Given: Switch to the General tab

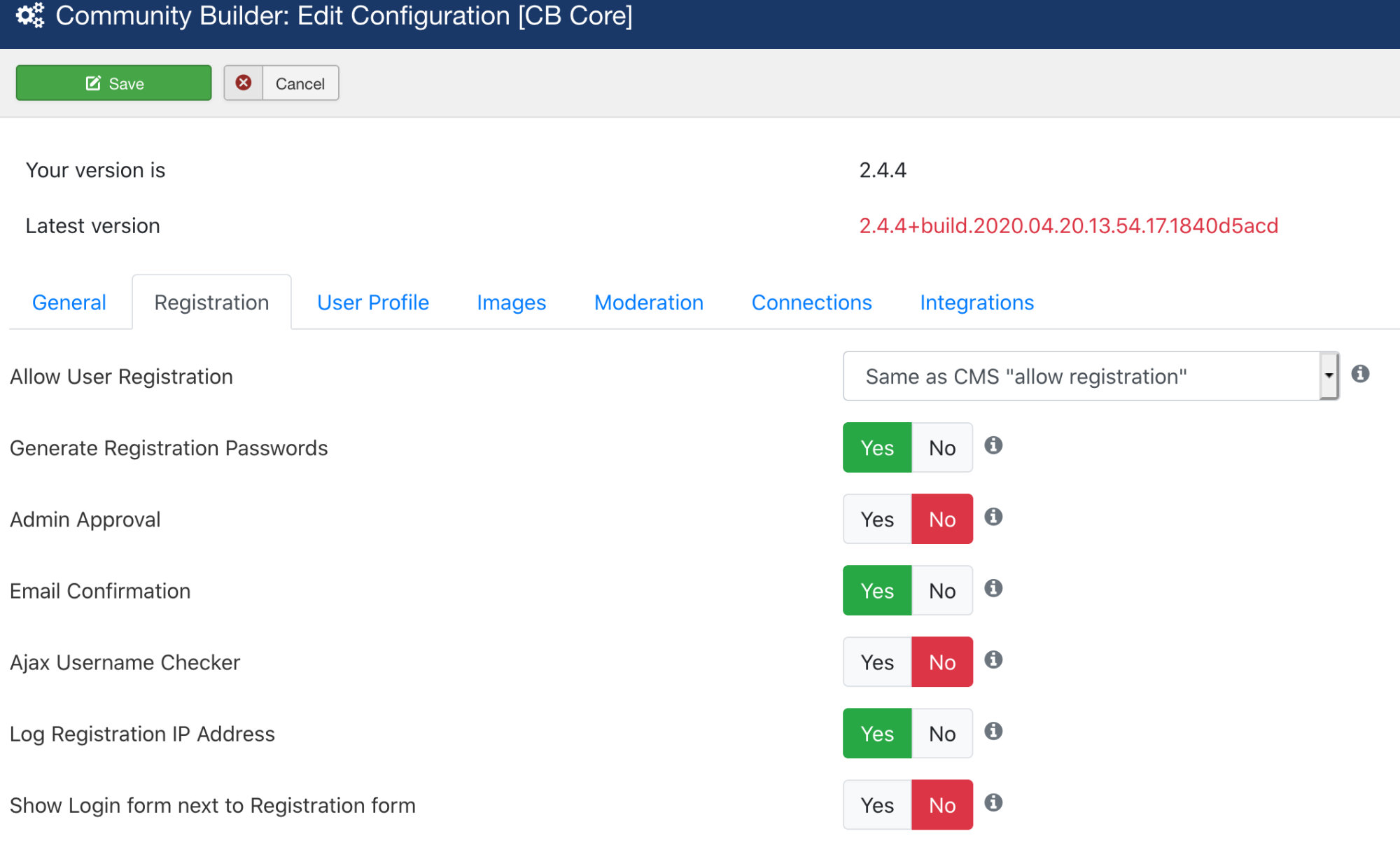Looking at the screenshot, I should [69, 302].
